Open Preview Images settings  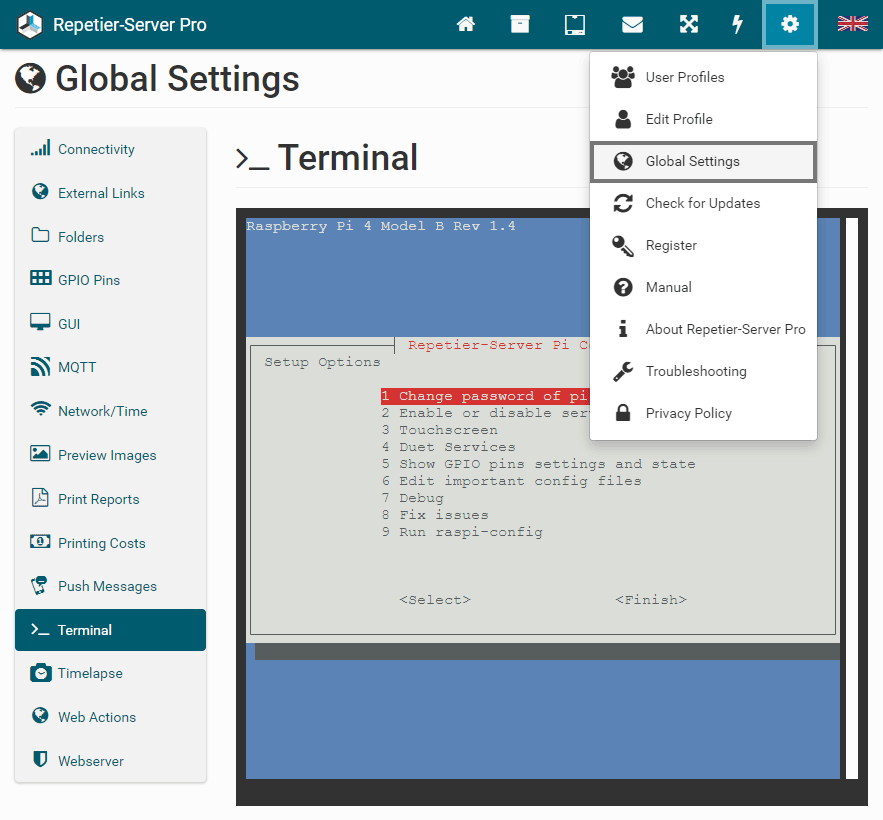[x=110, y=455]
